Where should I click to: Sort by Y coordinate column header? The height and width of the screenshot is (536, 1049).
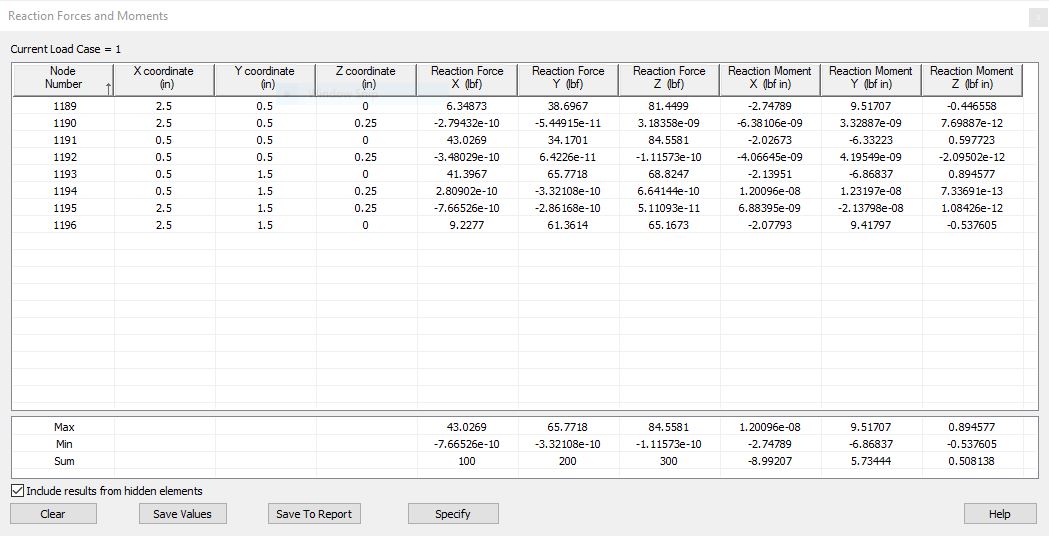(x=265, y=78)
